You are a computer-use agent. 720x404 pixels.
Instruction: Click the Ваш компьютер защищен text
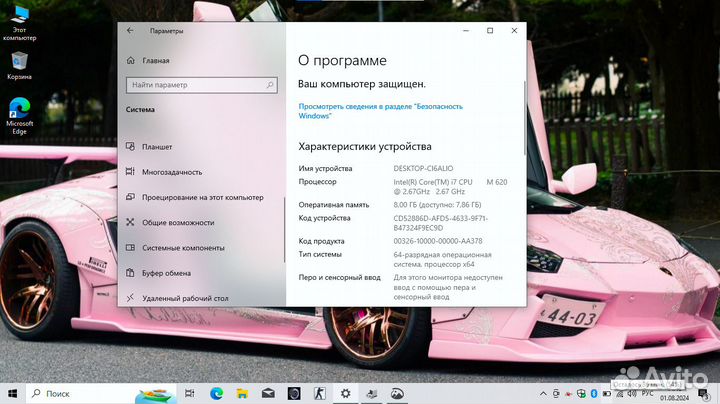point(362,84)
